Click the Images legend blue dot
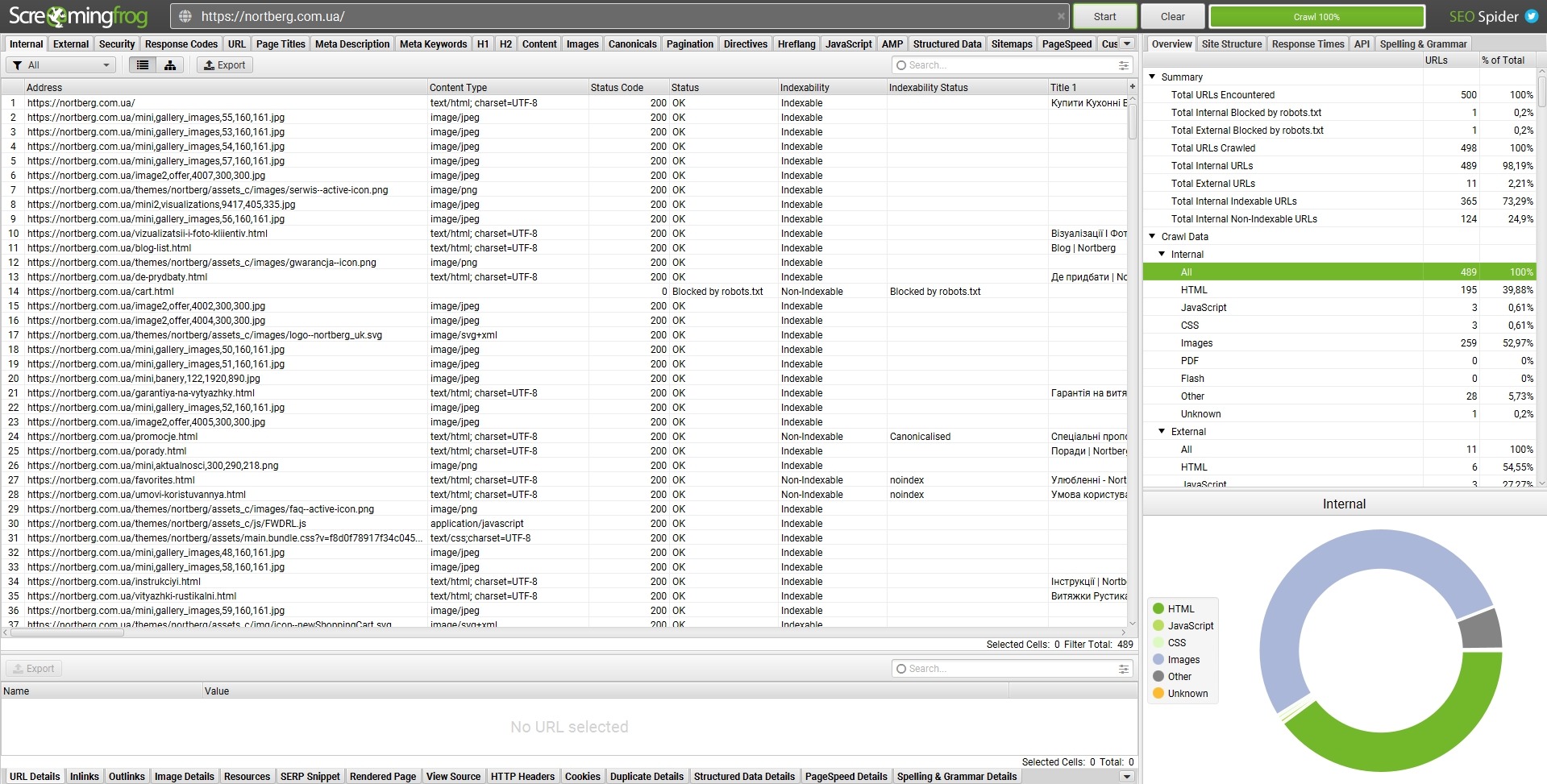Image resolution: width=1547 pixels, height=784 pixels. tap(1158, 659)
